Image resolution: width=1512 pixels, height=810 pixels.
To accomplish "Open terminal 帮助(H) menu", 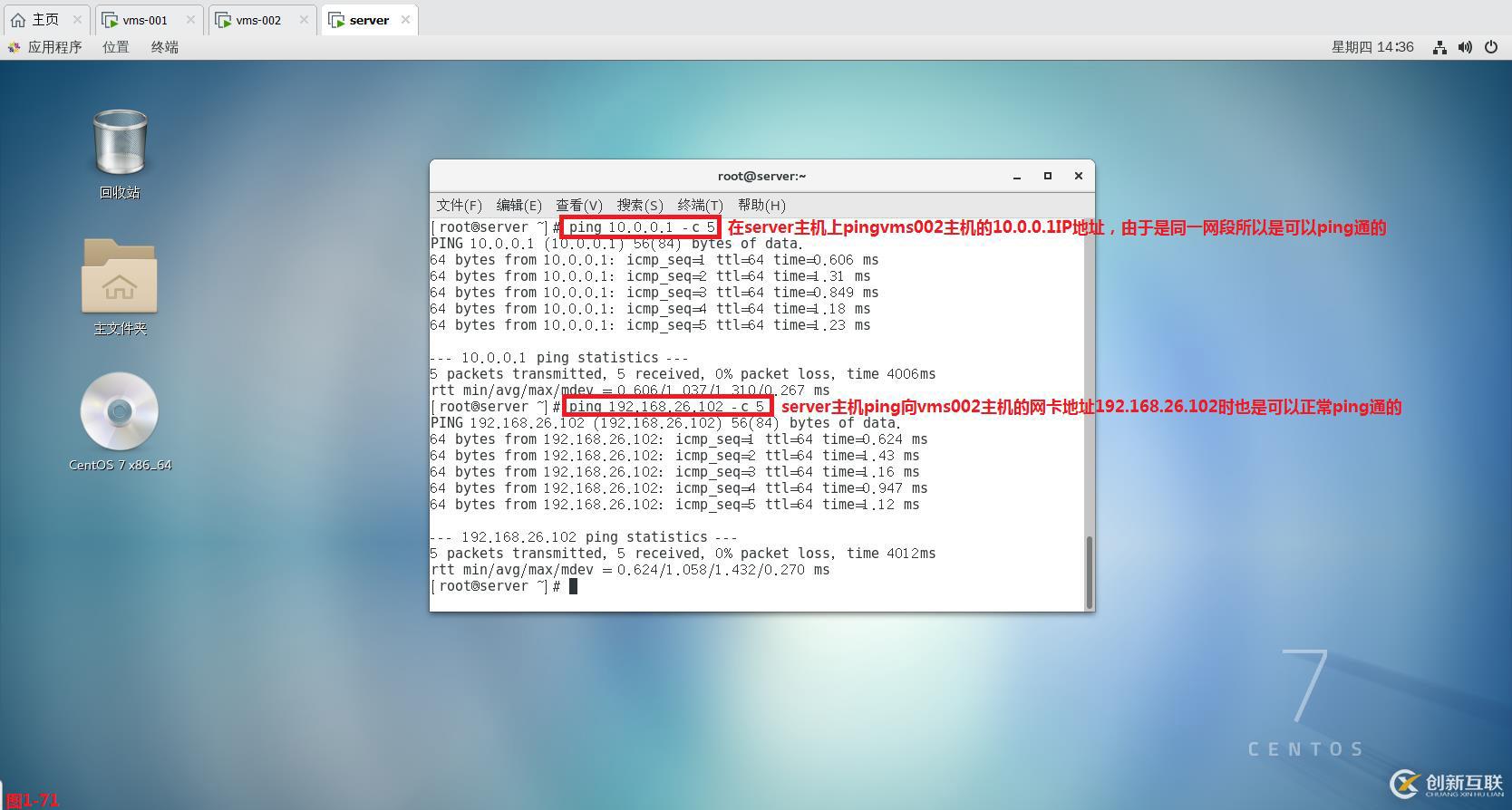I will [761, 205].
